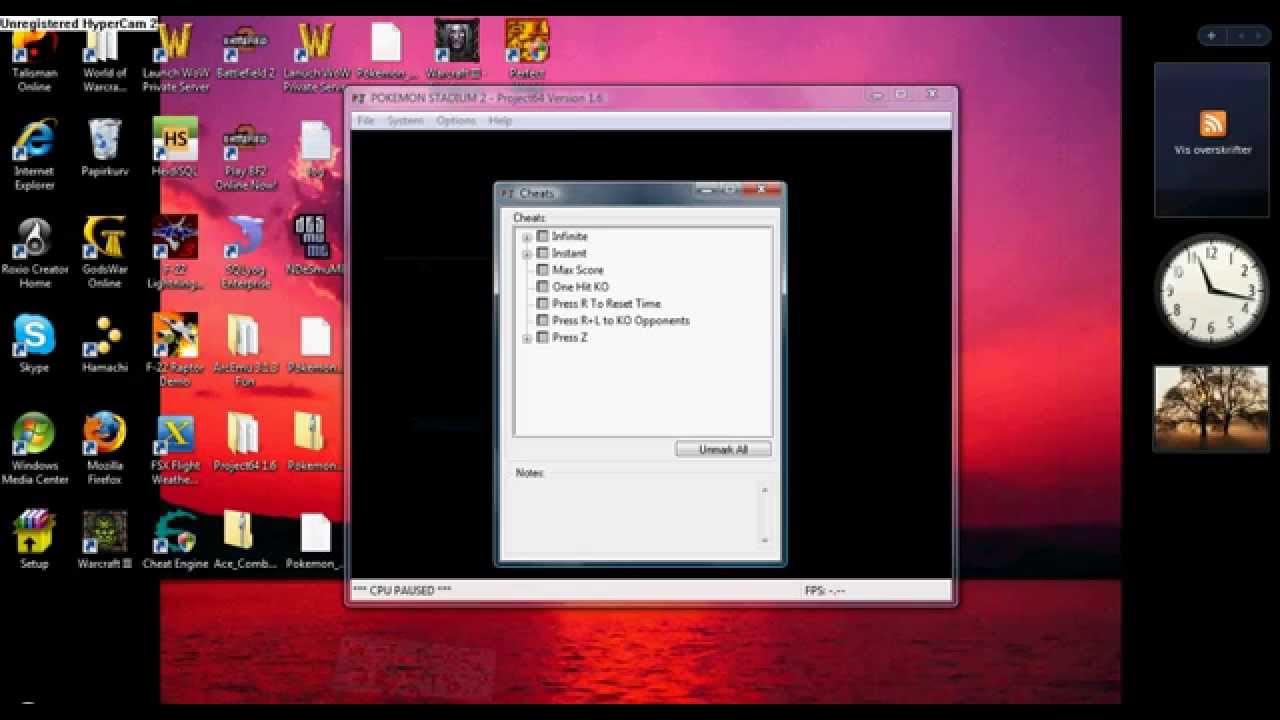Open the File menu in Project64
The image size is (1280, 720).
click(x=366, y=120)
